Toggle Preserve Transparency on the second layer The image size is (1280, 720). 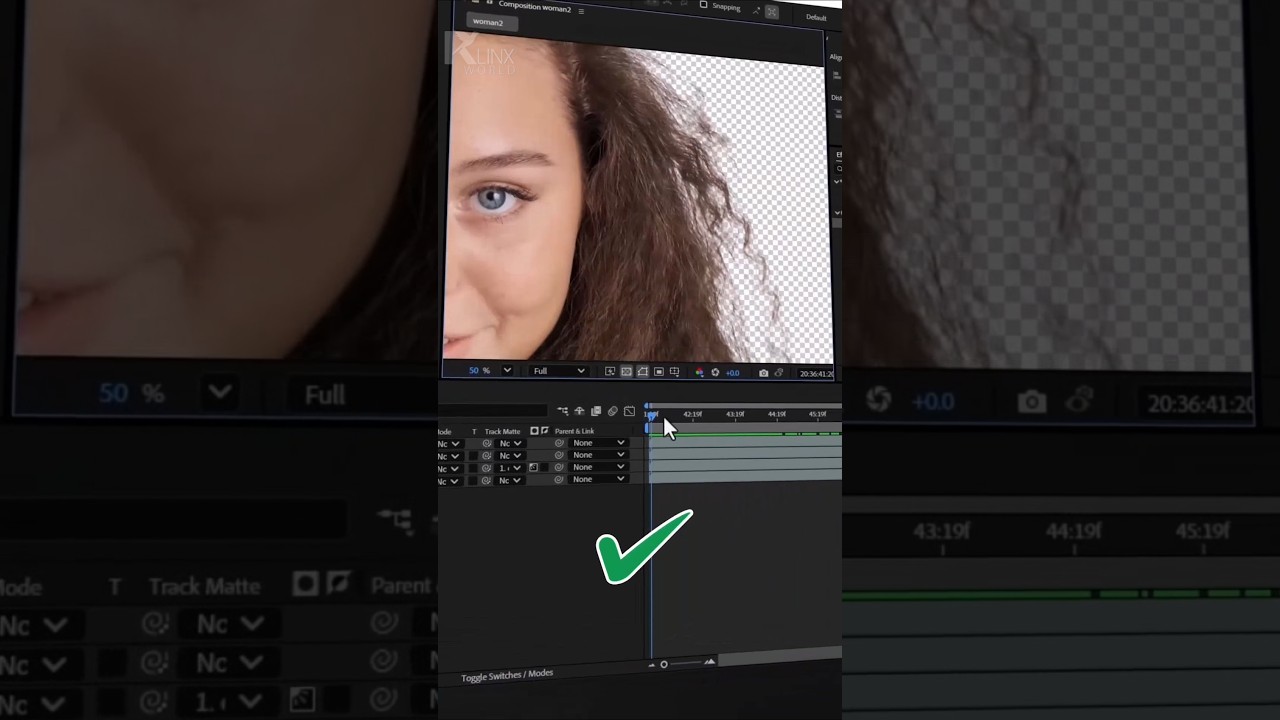(x=475, y=456)
